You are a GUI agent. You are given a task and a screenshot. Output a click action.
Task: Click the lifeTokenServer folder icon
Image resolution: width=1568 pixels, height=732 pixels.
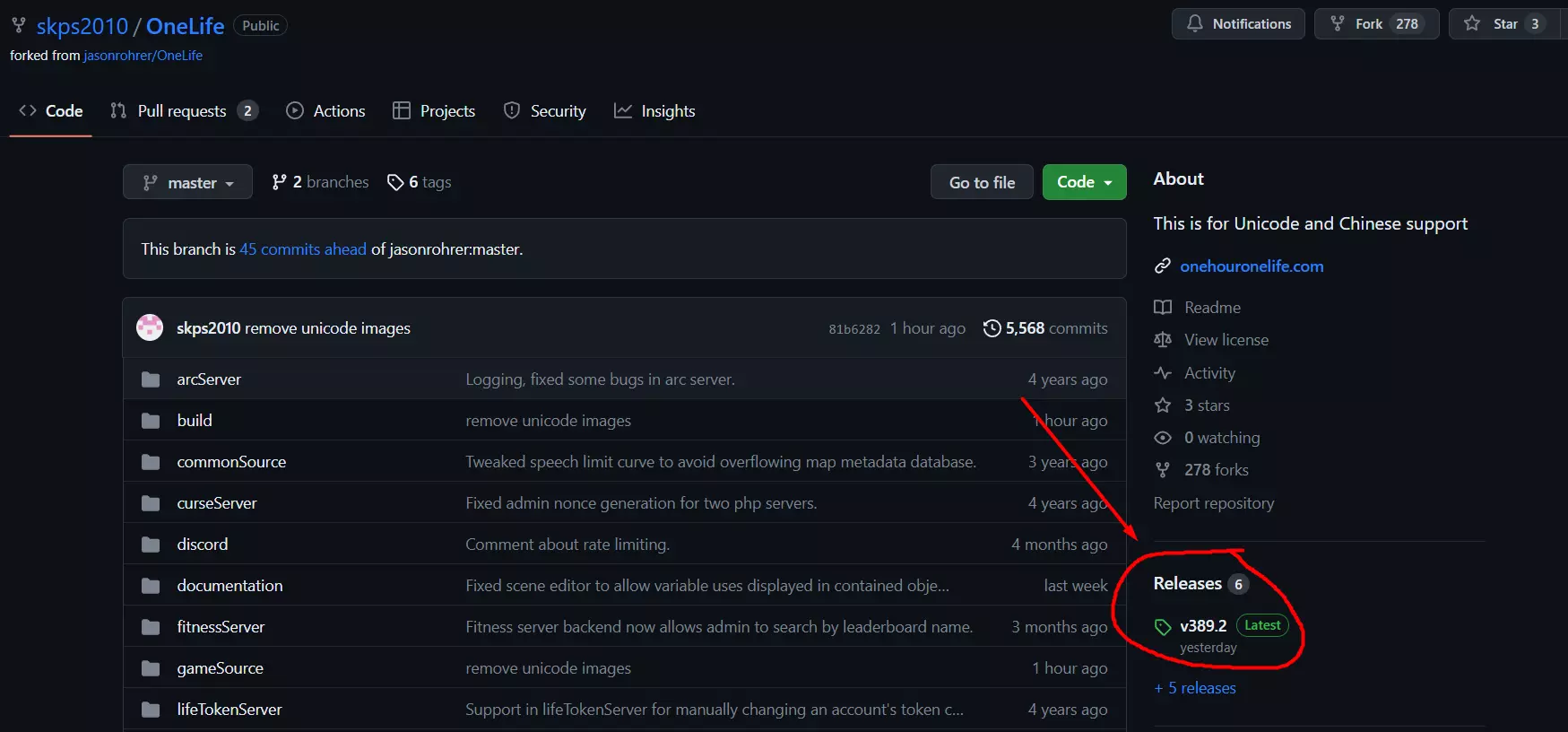click(151, 710)
